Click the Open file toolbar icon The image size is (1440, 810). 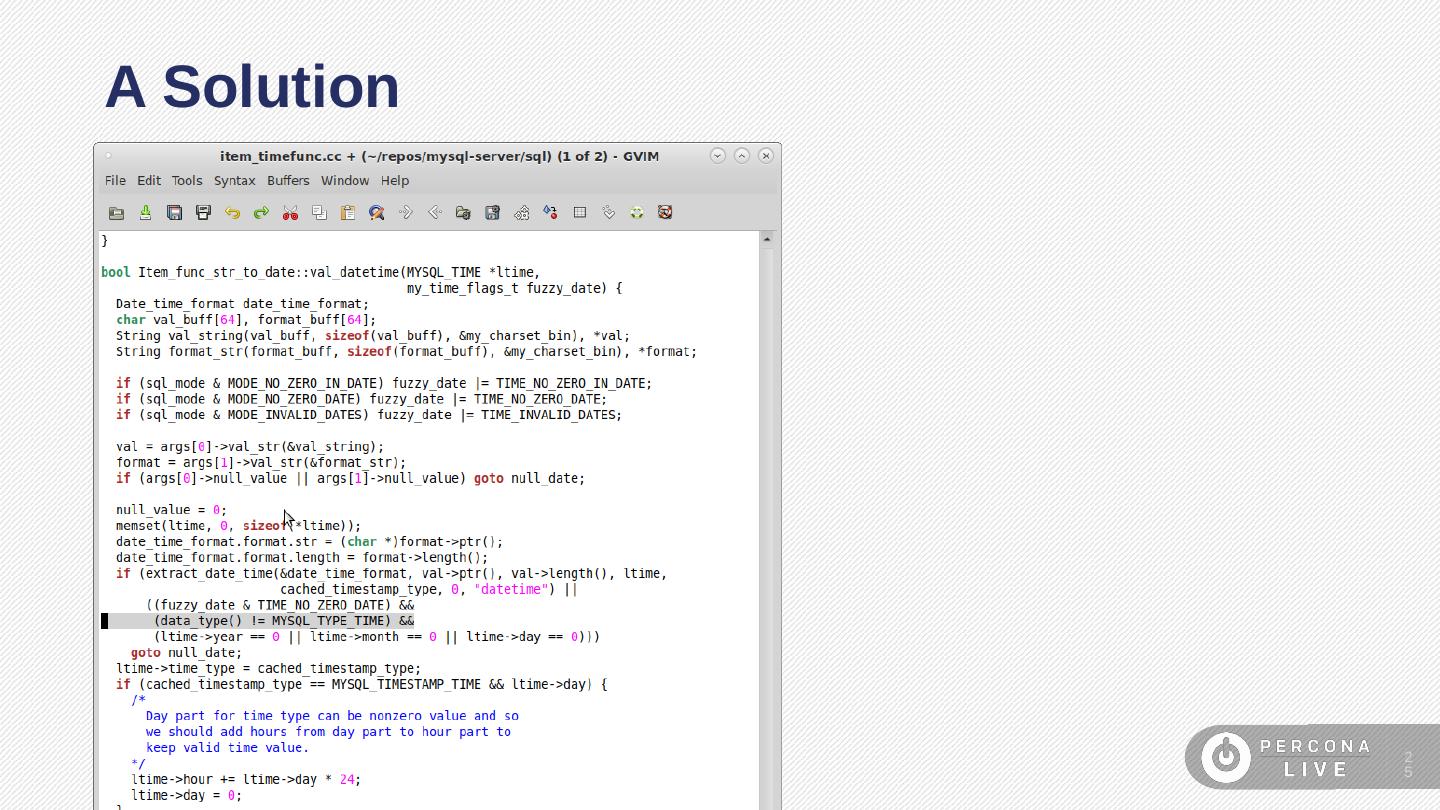(116, 213)
